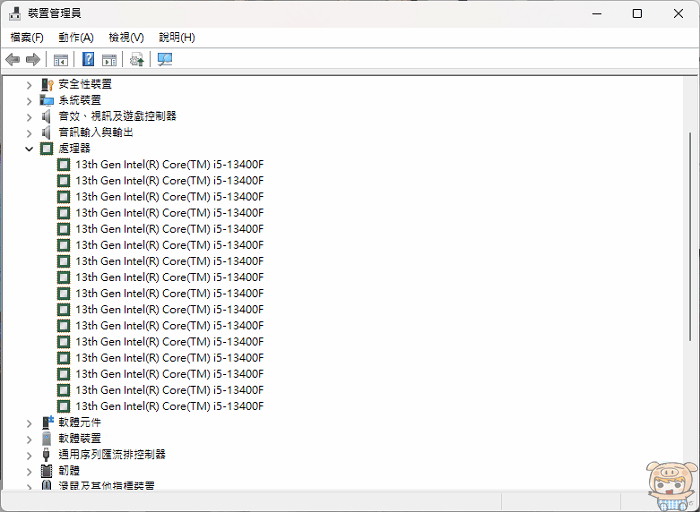Expand the 軟體裝置 node
This screenshot has width=700, height=512.
tap(29, 439)
